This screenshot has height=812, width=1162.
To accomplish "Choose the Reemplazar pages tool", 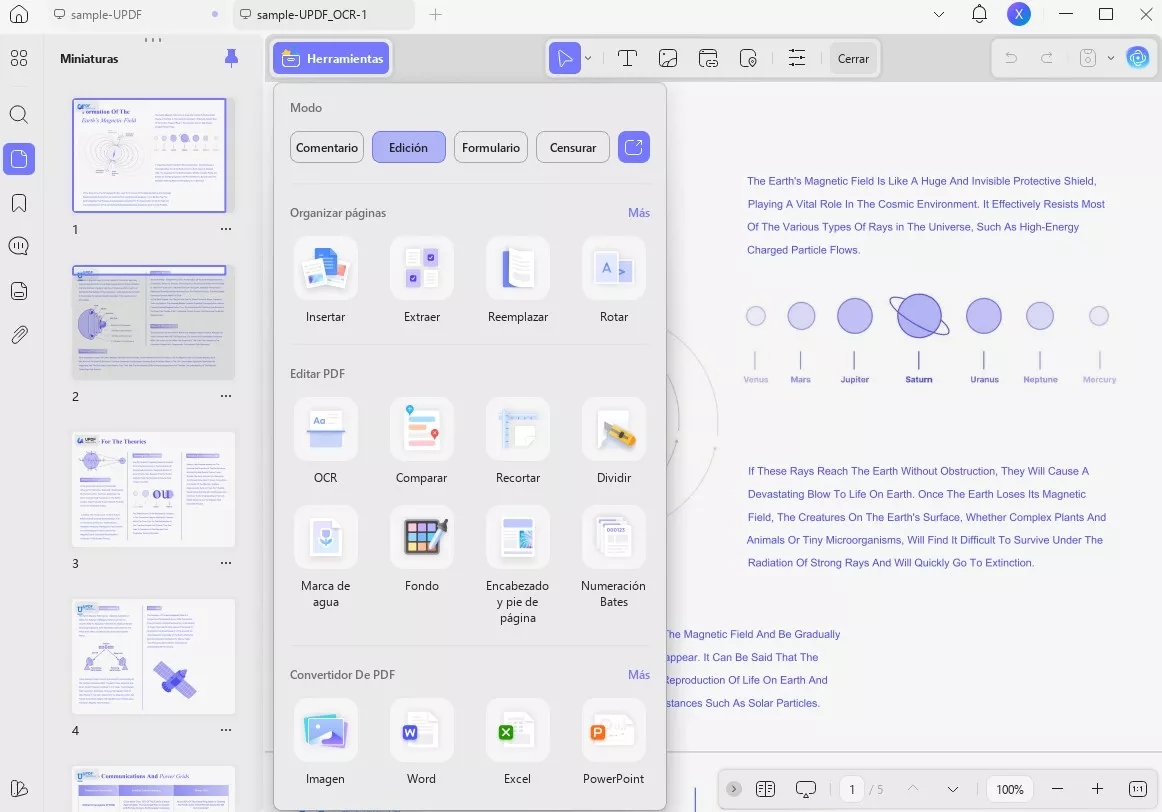I will pyautogui.click(x=517, y=268).
